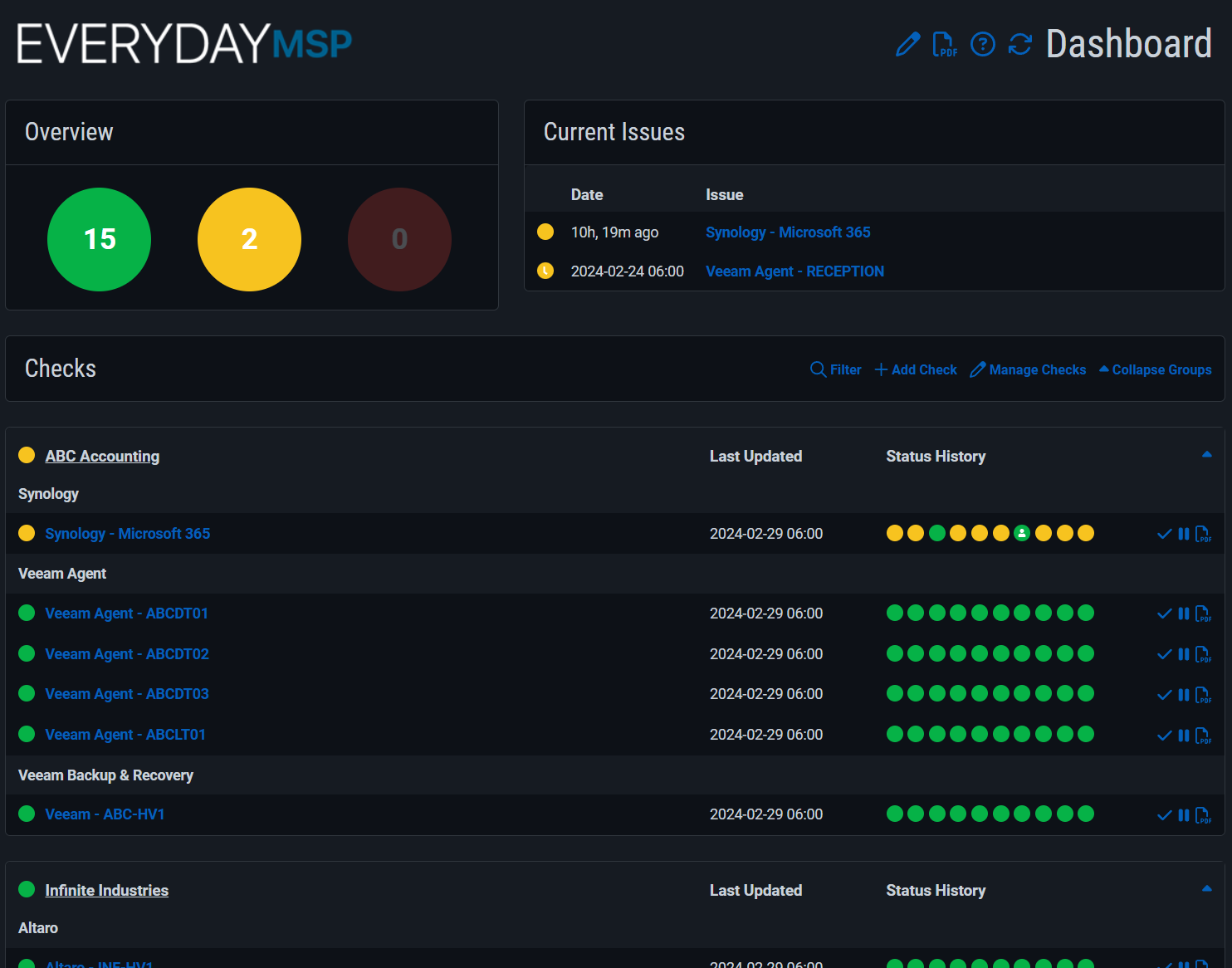Click the edit pencil icon beside Dashboard

[x=907, y=44]
